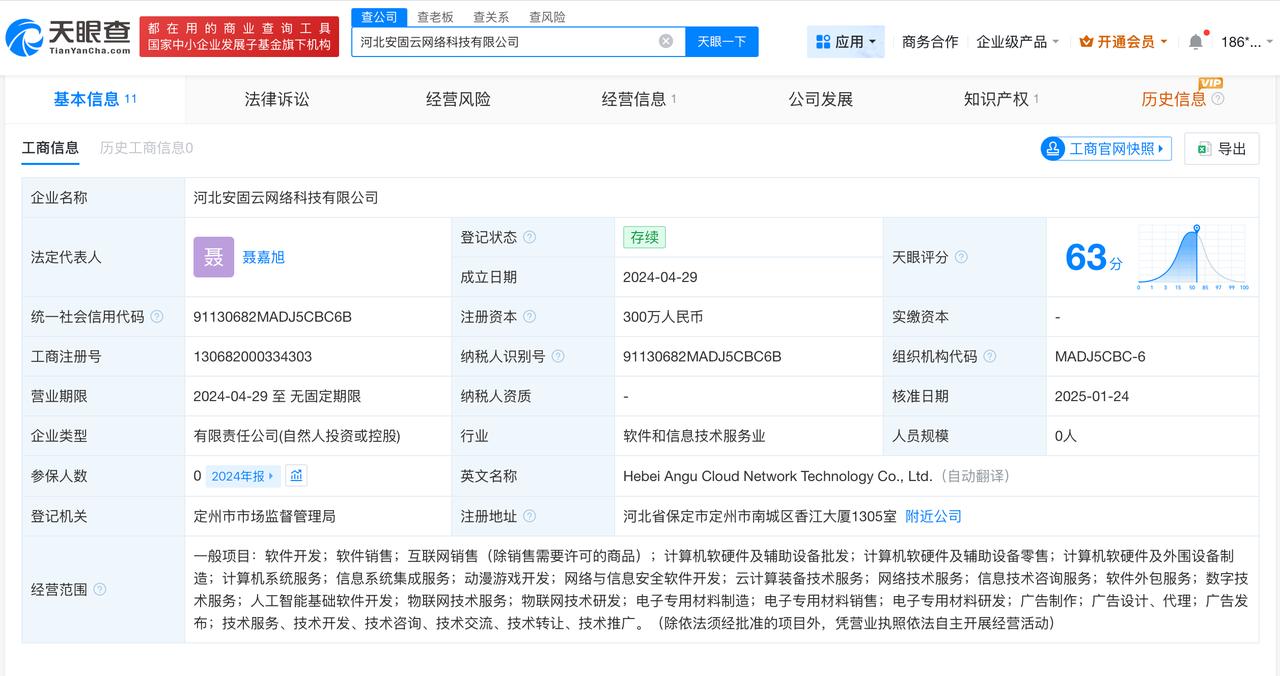Click the stamp icon on 工商官网快照
The height and width of the screenshot is (676, 1280).
[1053, 148]
